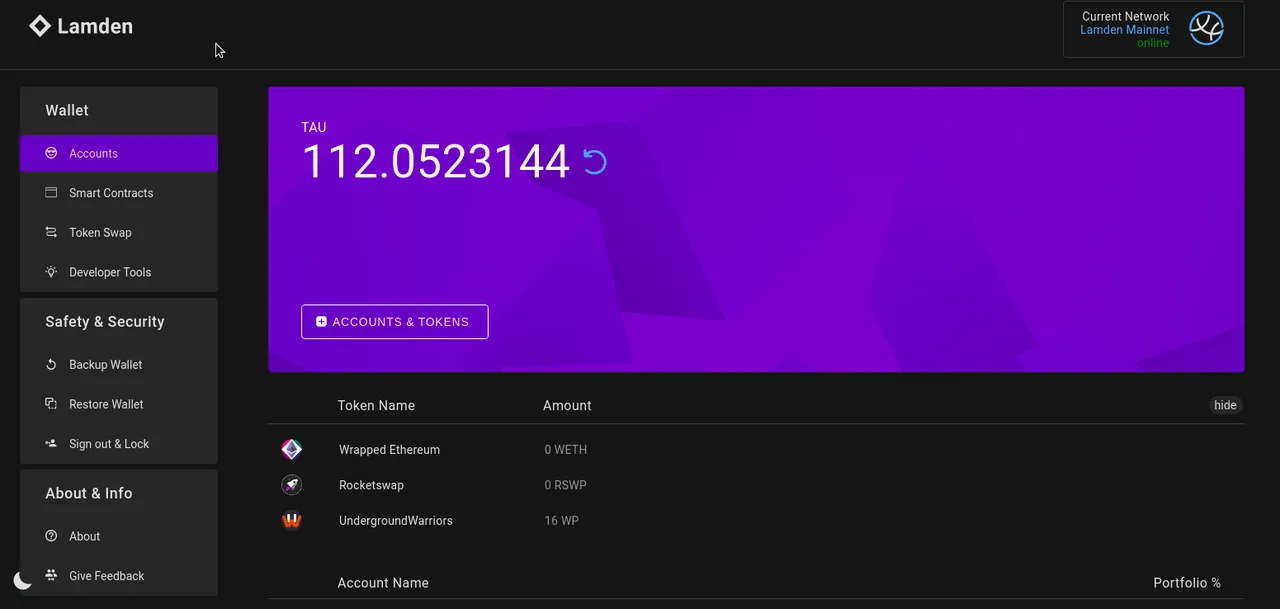This screenshot has height=609, width=1280.
Task: Click the Token Name column header
Action: pyautogui.click(x=376, y=405)
